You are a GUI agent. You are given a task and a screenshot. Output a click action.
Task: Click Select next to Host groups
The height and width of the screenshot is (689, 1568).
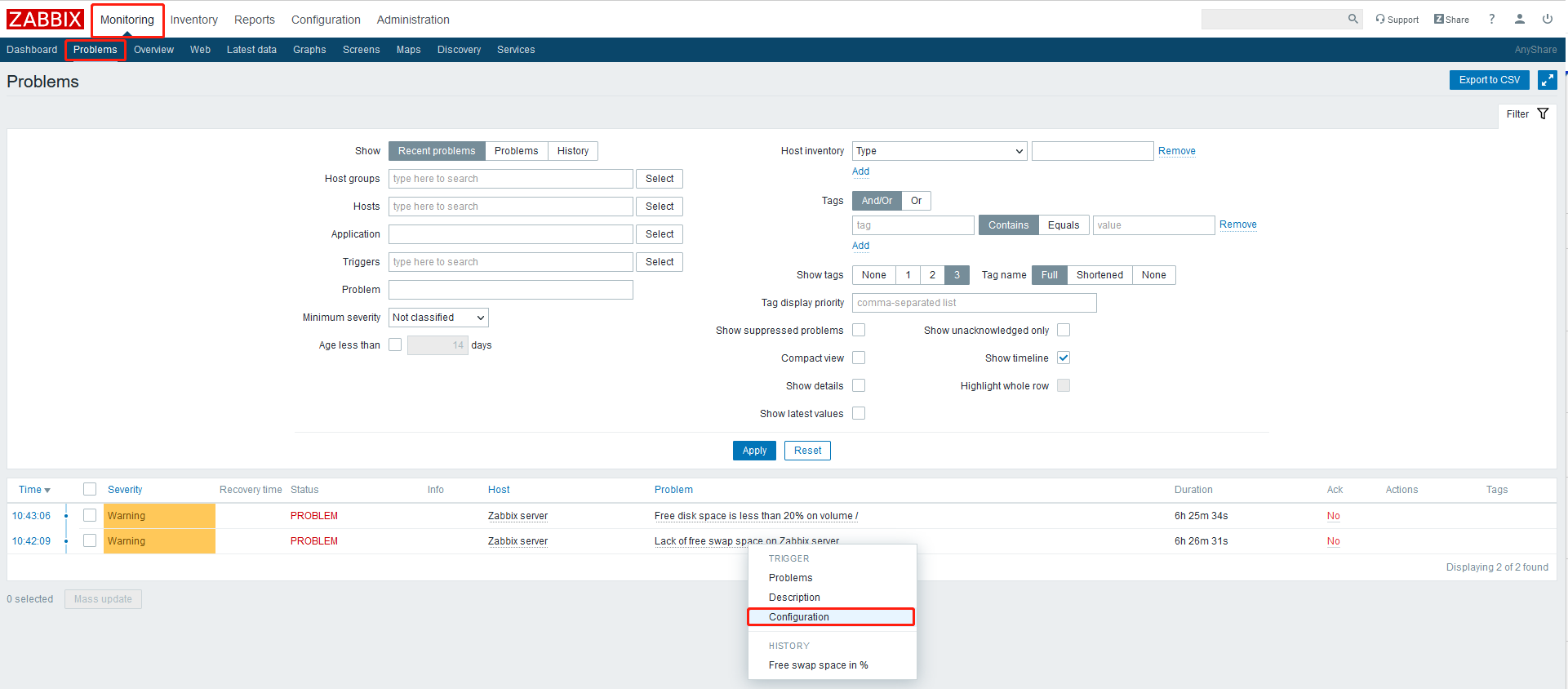660,179
